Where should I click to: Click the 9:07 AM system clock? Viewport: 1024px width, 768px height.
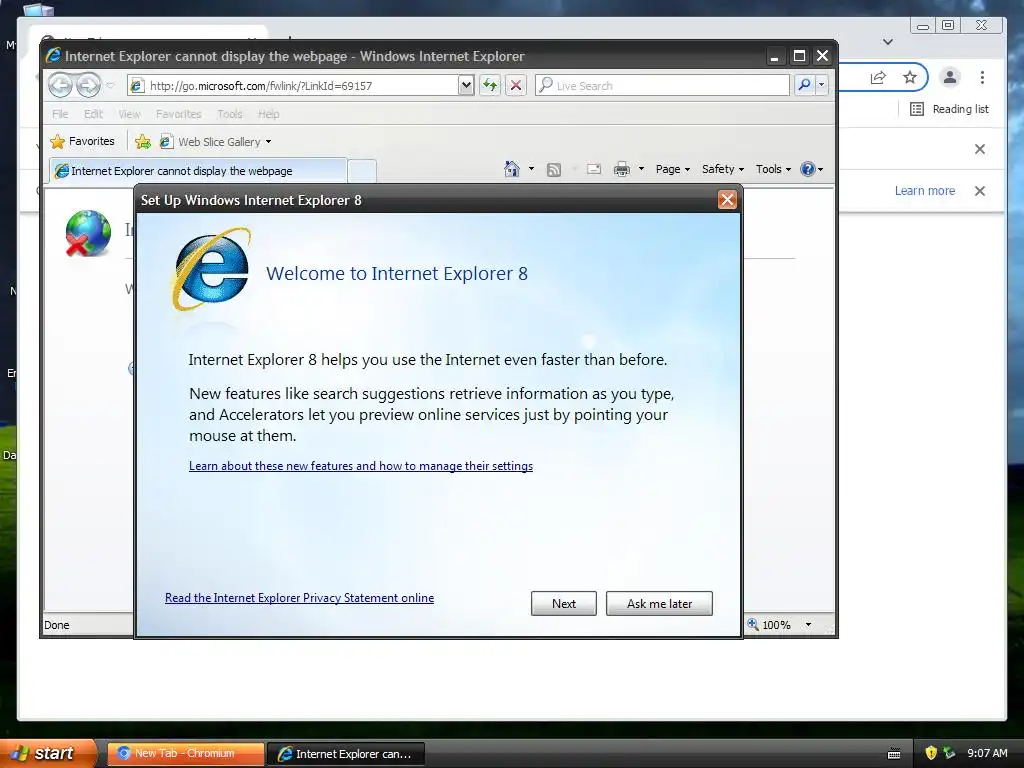987,753
